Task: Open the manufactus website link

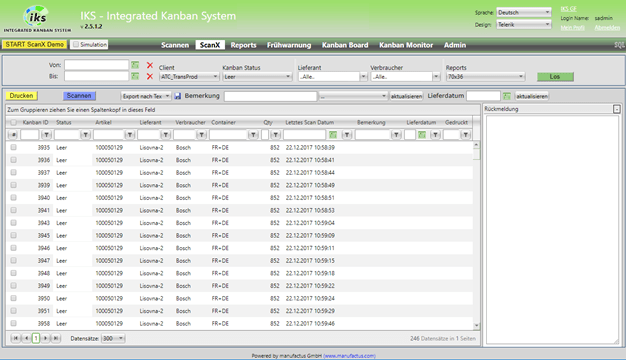Action: (349, 356)
